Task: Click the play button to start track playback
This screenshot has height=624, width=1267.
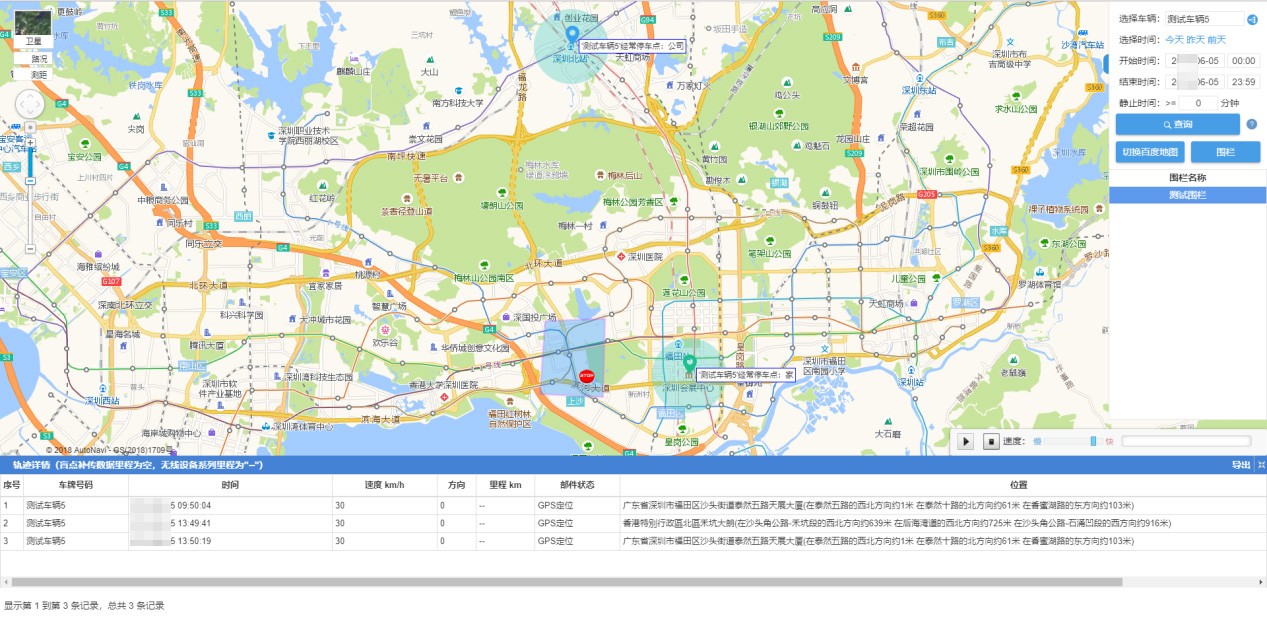Action: point(966,442)
